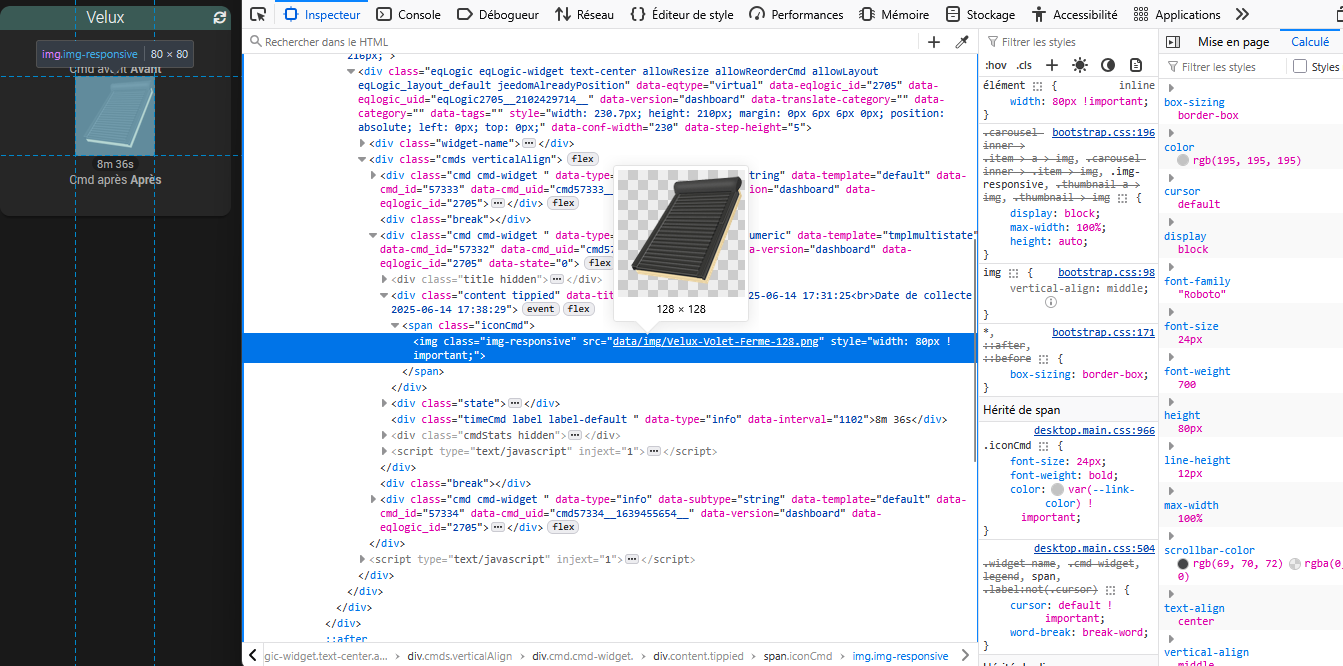Refresh the Velux widget
The height and width of the screenshot is (666, 1343).
click(x=220, y=18)
